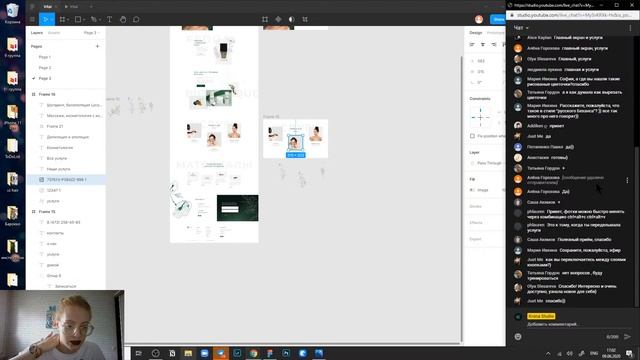Open Page 3 dropdown in layers panel

(92, 33)
